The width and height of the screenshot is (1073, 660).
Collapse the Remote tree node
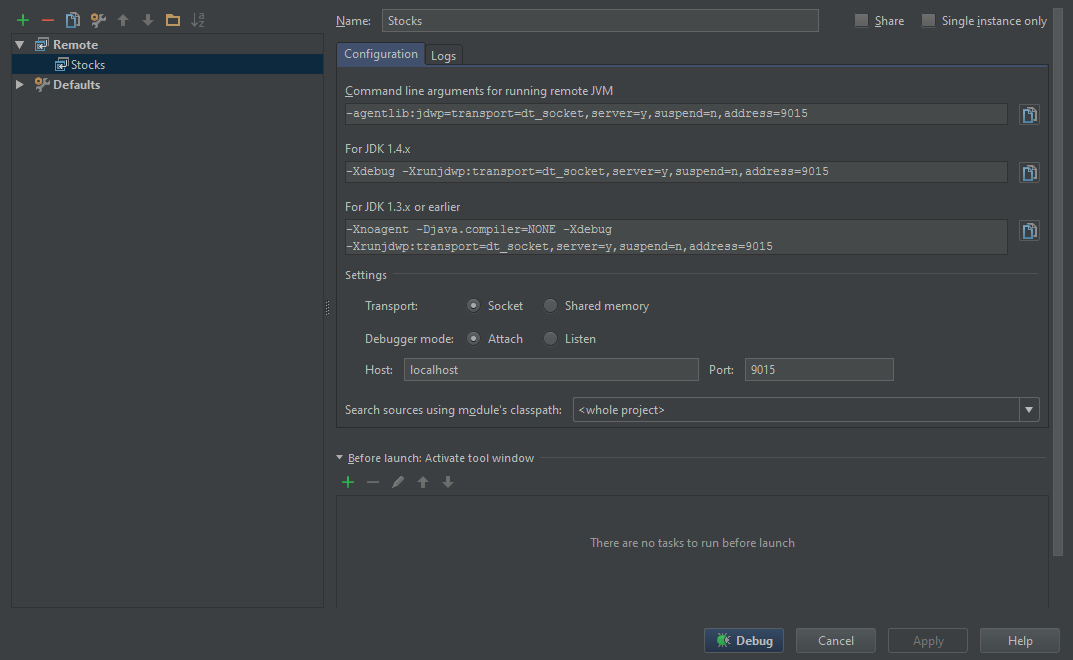20,45
